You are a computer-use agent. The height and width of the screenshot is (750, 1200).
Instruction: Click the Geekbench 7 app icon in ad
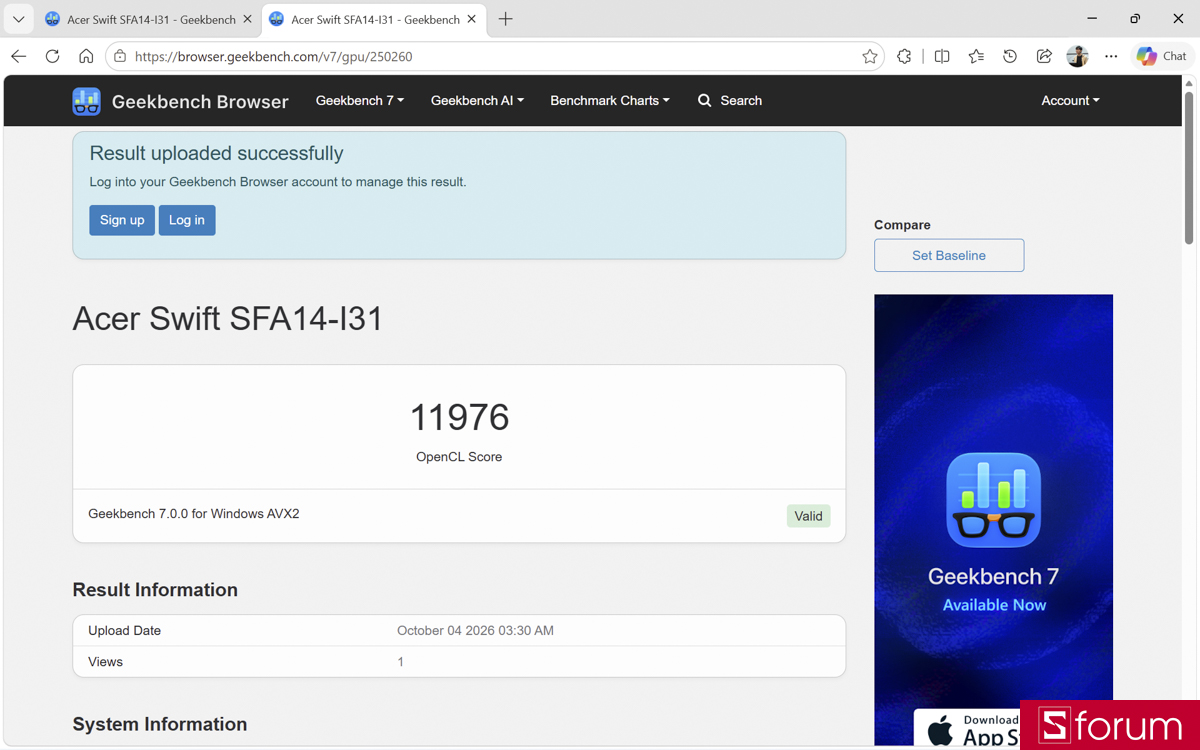pyautogui.click(x=994, y=500)
